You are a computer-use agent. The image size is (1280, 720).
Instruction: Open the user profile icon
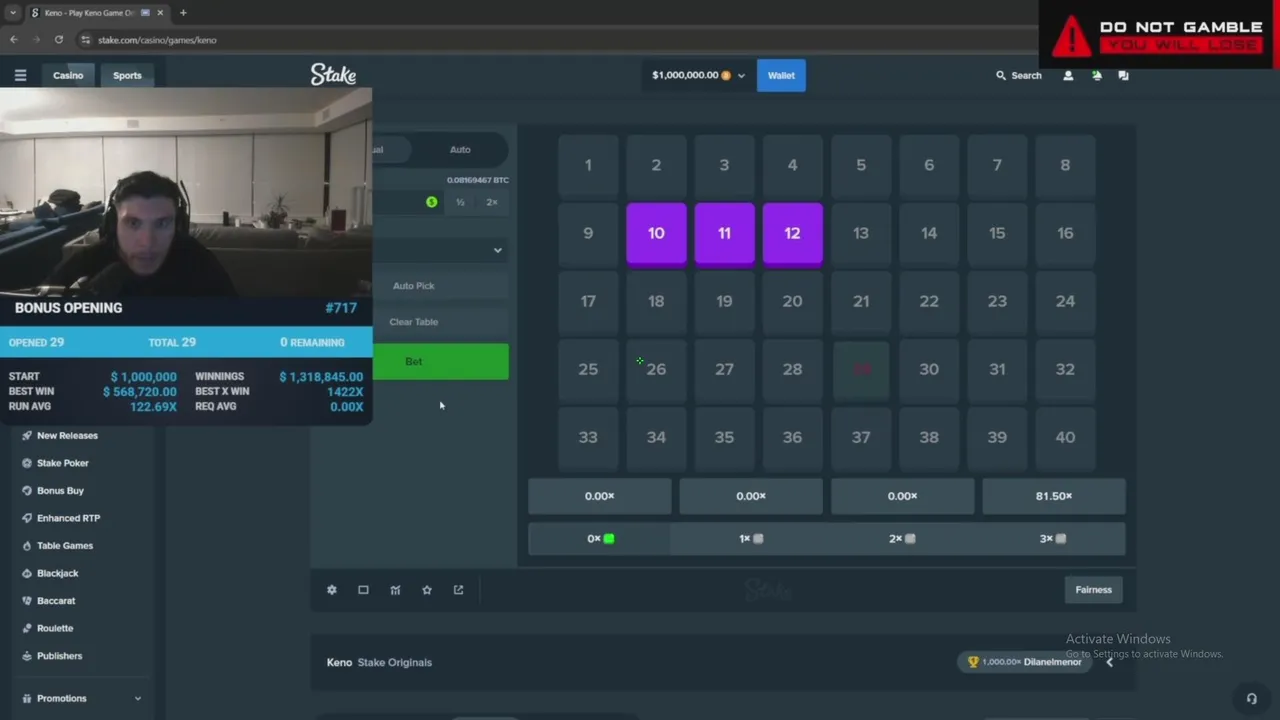(1068, 75)
